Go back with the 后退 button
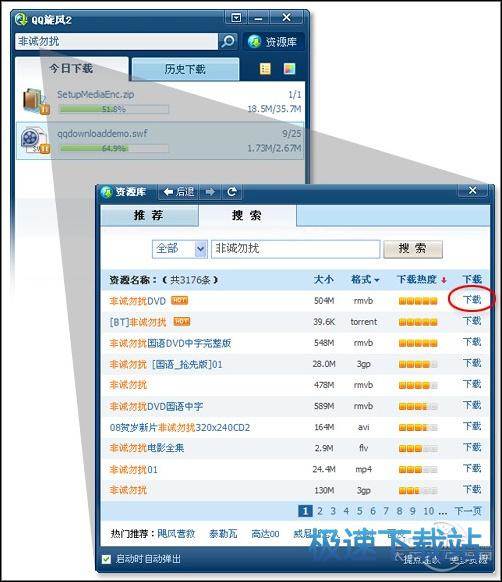Image resolution: width=502 pixels, height=582 pixels. 179,192
